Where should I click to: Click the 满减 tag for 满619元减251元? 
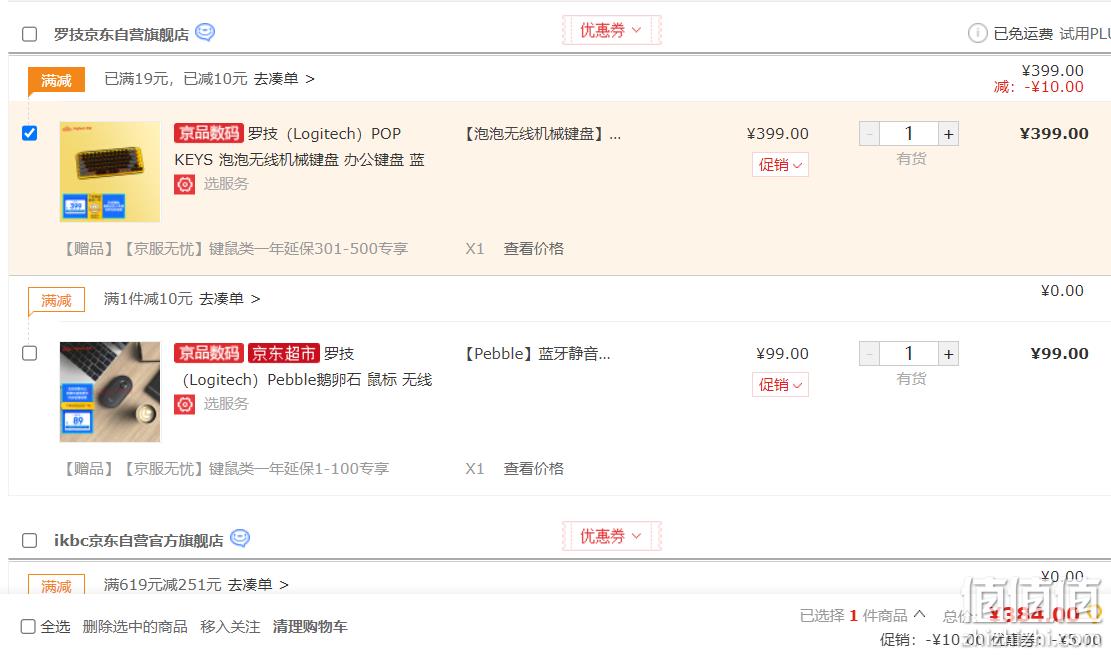[x=56, y=585]
